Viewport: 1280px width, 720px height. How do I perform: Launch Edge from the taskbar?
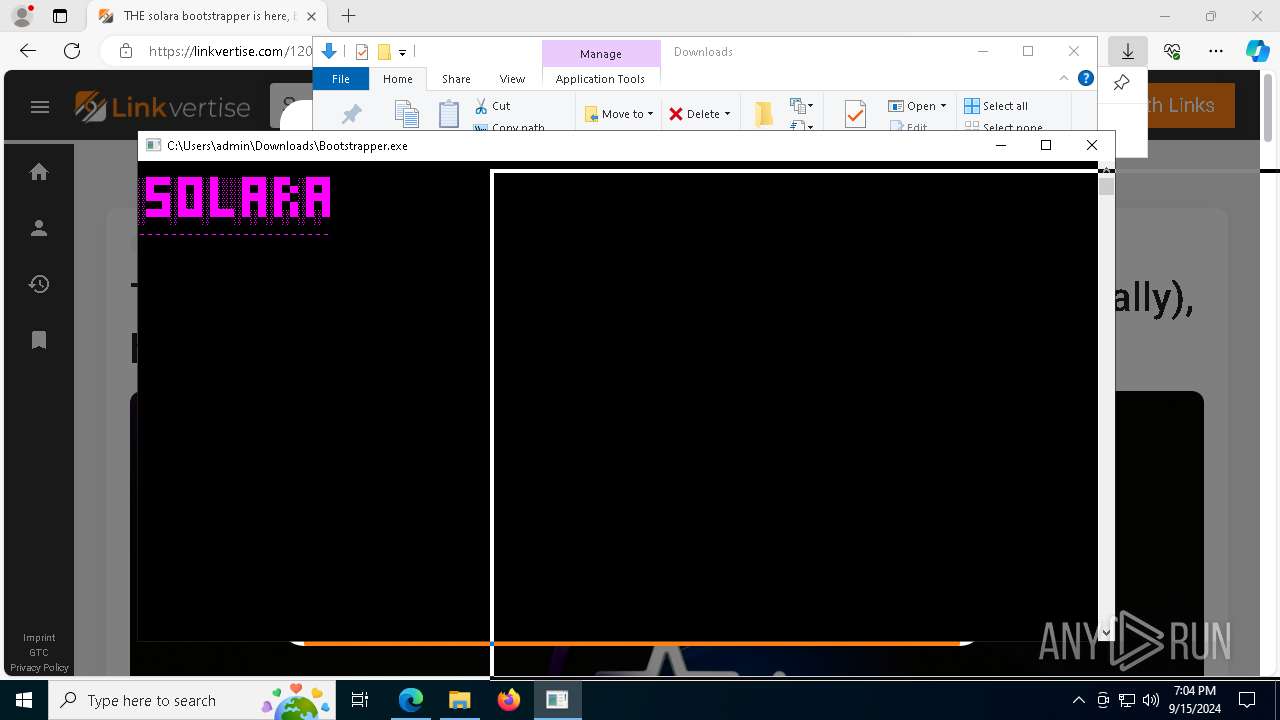coord(411,700)
